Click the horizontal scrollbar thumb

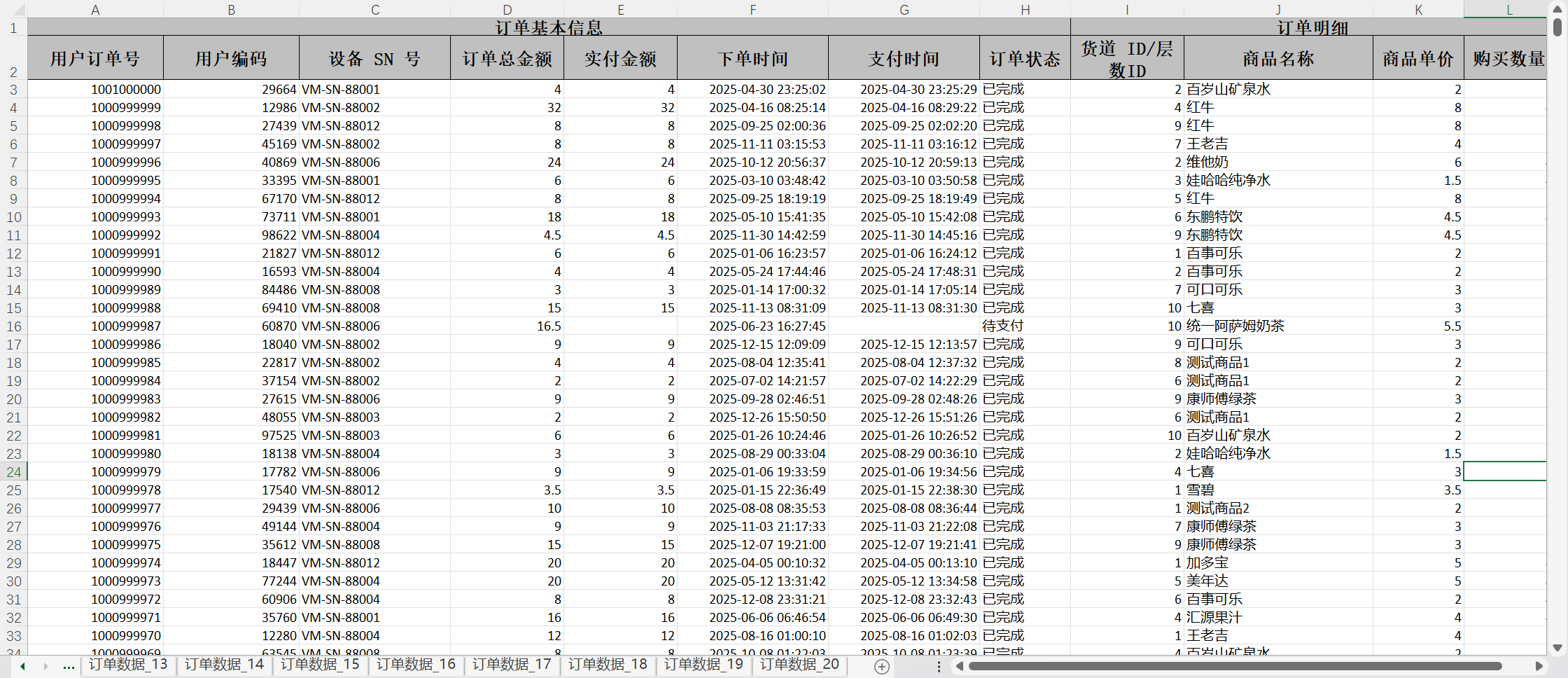point(1235,666)
